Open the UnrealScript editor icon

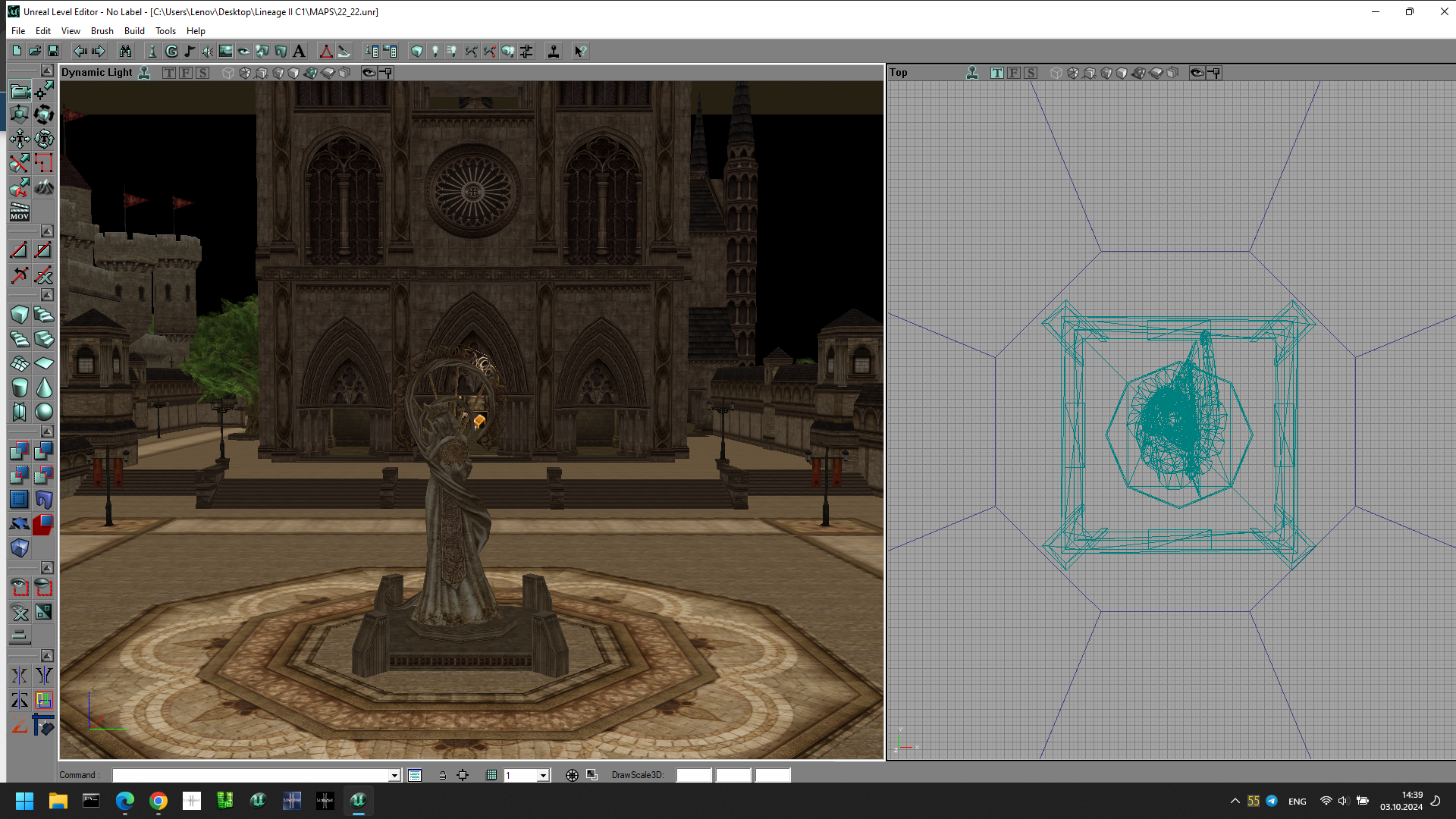pyautogui.click(x=344, y=51)
